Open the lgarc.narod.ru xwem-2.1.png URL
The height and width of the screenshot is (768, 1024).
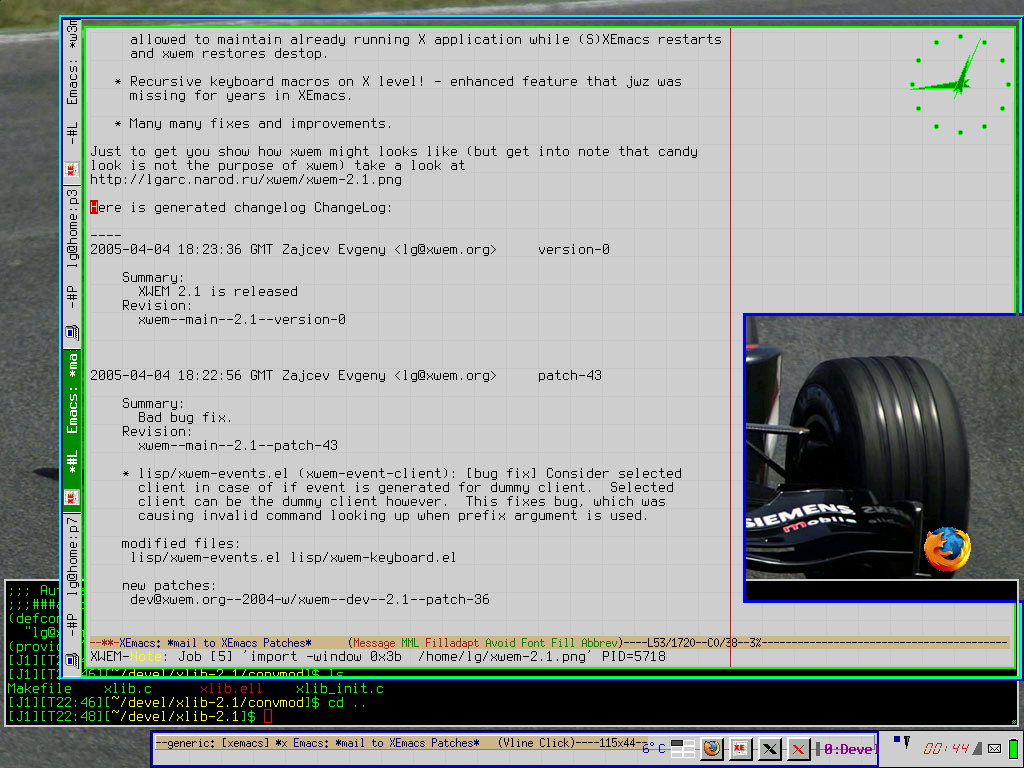click(x=246, y=180)
